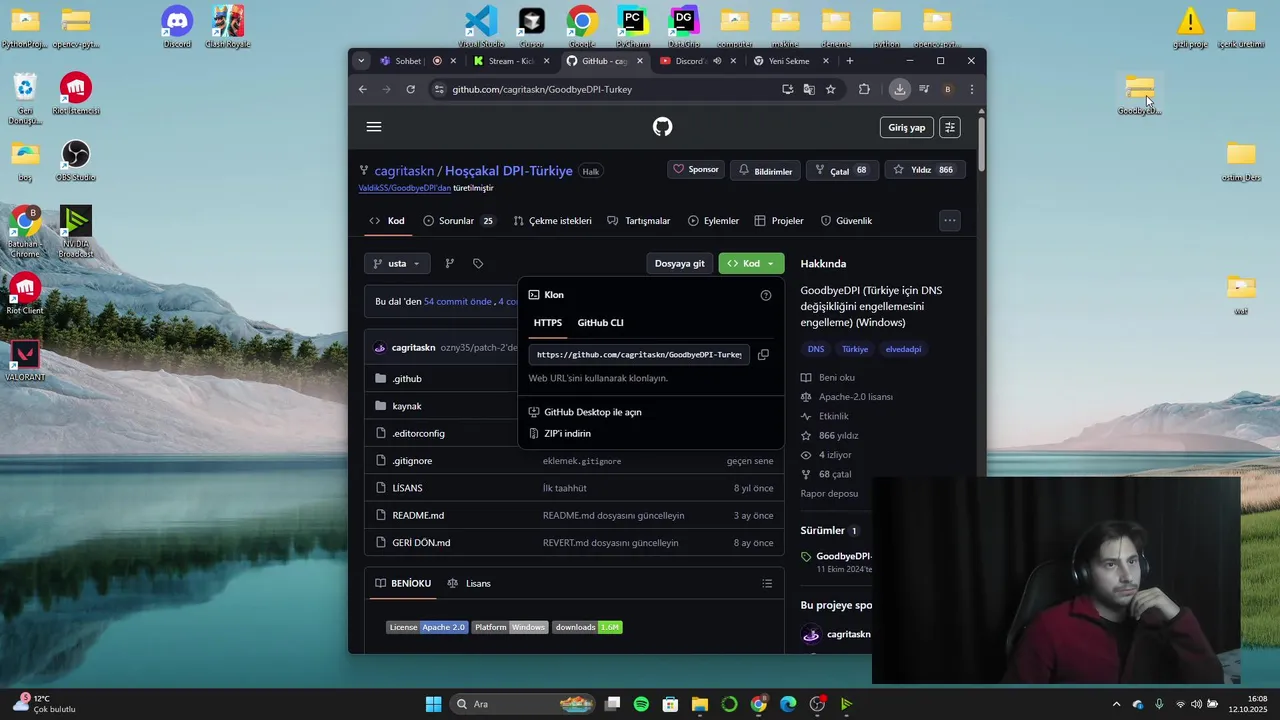Screen dimensions: 1280x720
Task: Click the Dosyaya git button
Action: pyautogui.click(x=680, y=264)
